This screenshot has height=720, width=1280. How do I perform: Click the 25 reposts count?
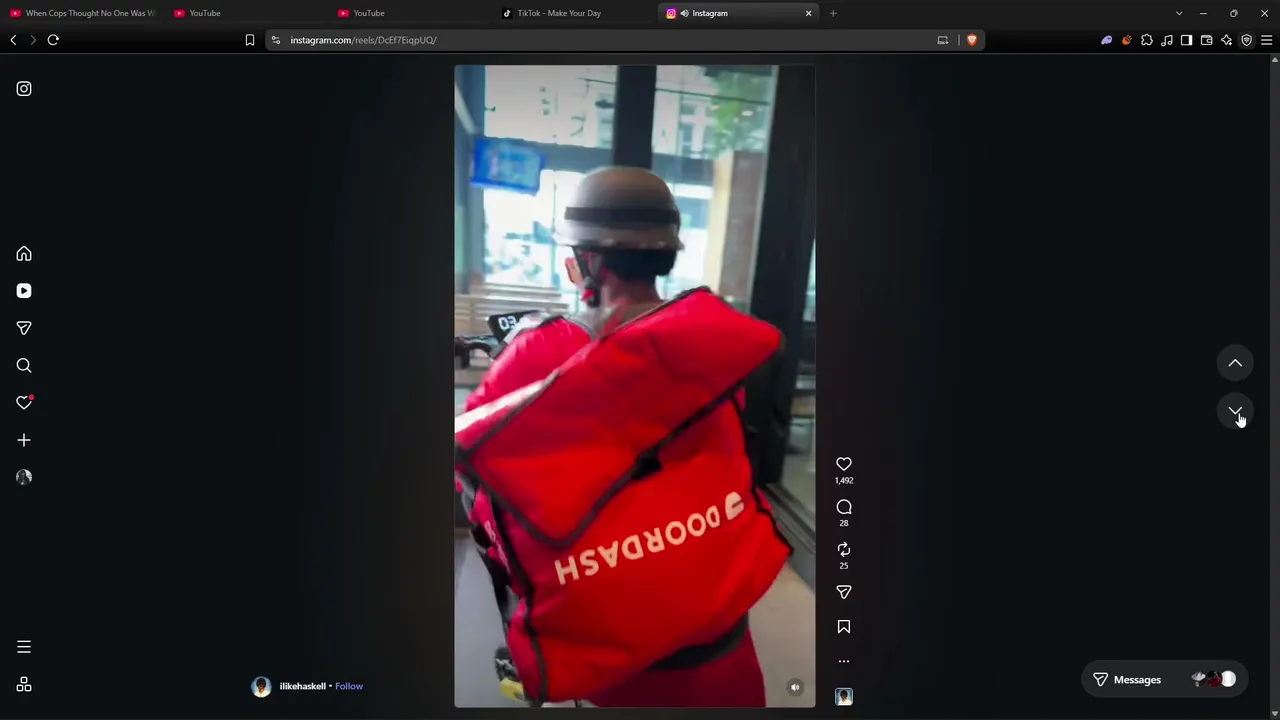point(844,566)
